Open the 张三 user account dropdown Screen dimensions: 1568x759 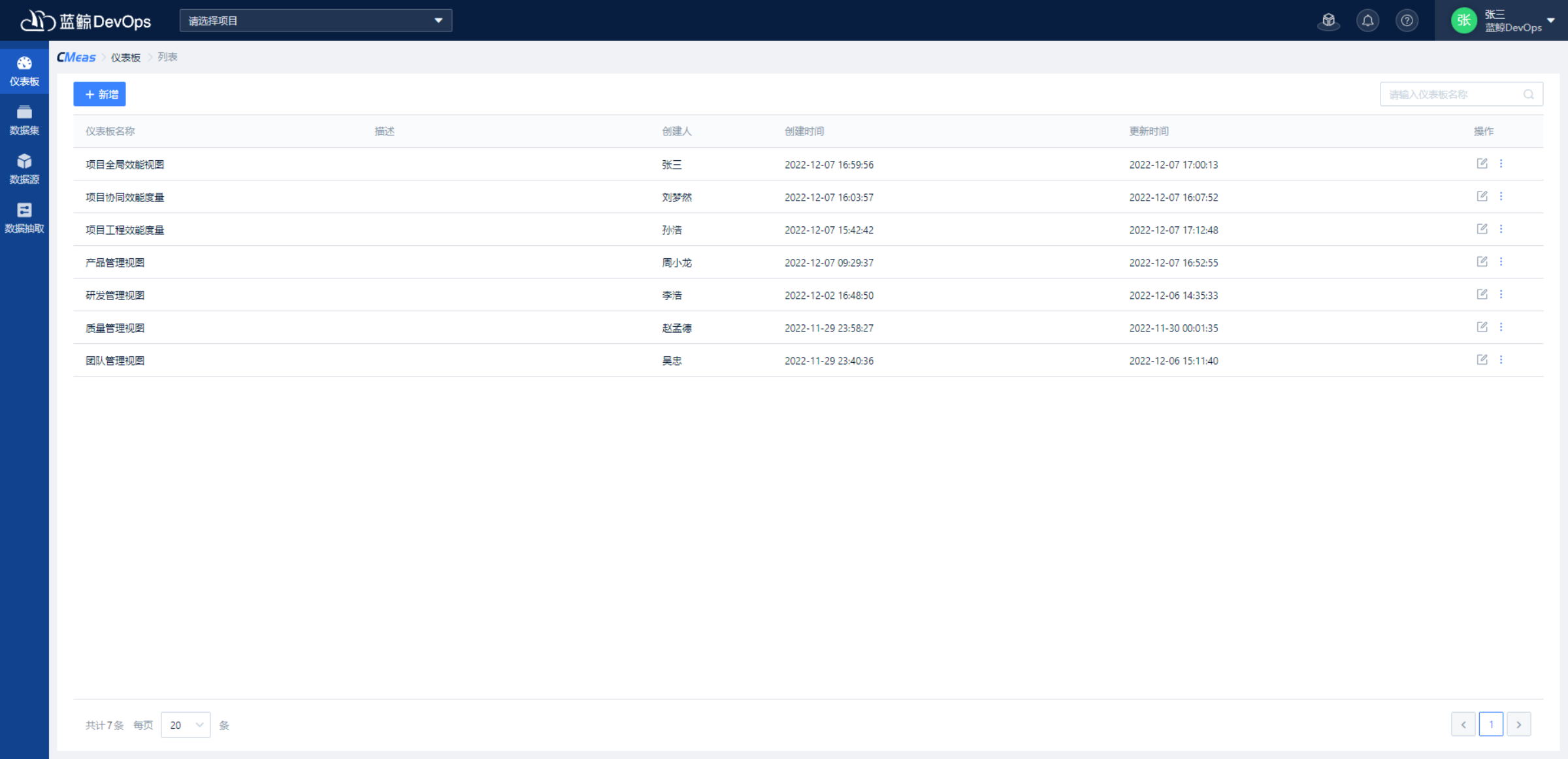coord(1550,20)
